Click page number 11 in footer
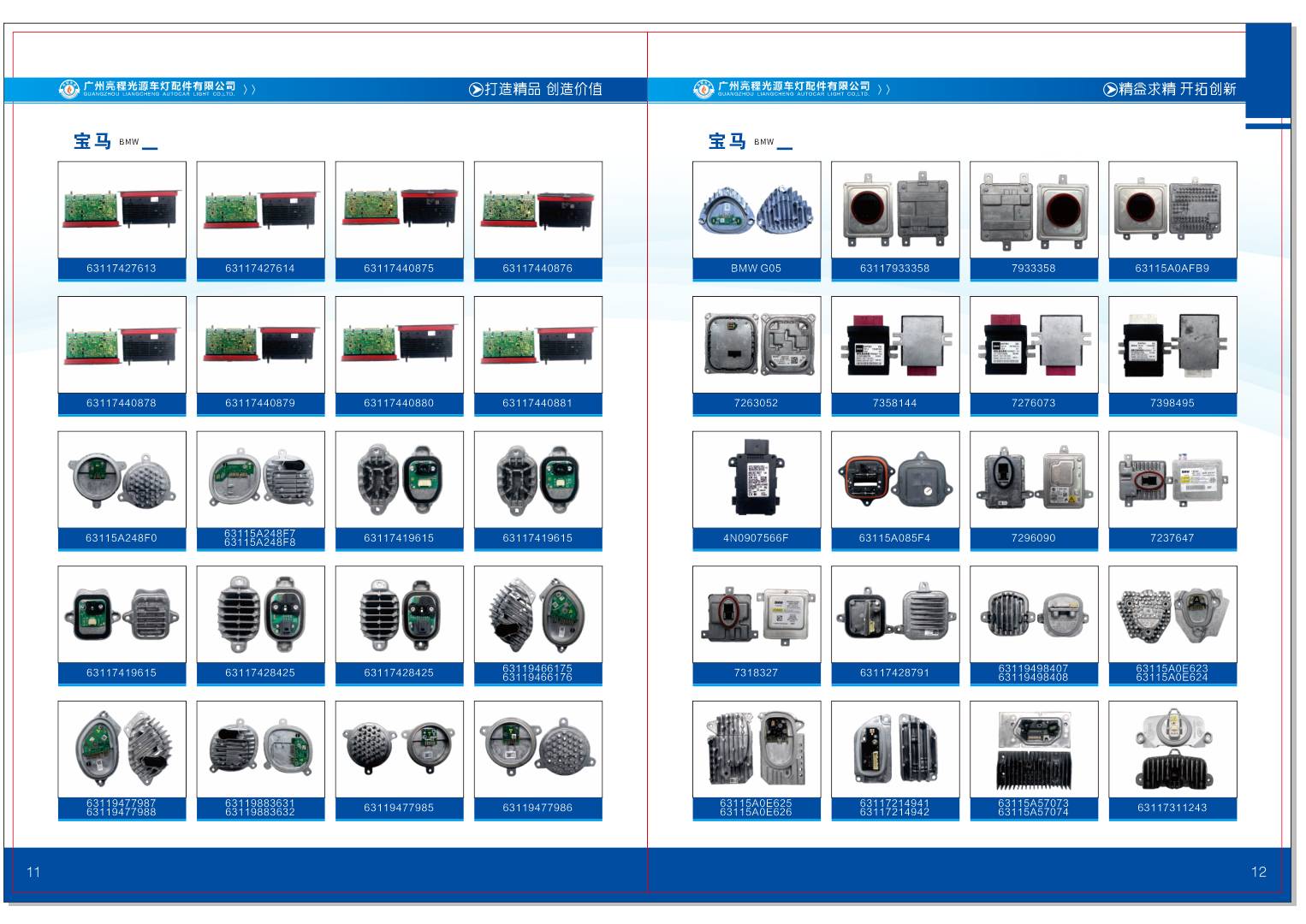 pyautogui.click(x=34, y=872)
